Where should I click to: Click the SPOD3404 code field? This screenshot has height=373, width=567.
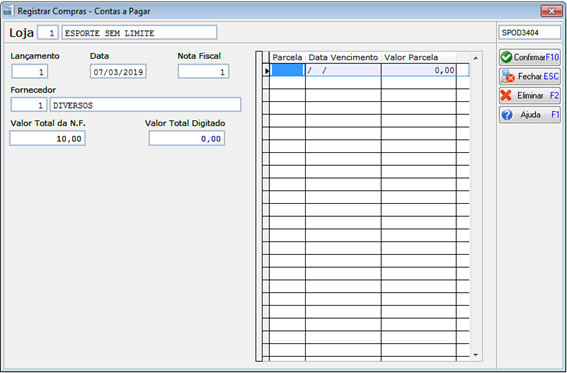pos(529,33)
